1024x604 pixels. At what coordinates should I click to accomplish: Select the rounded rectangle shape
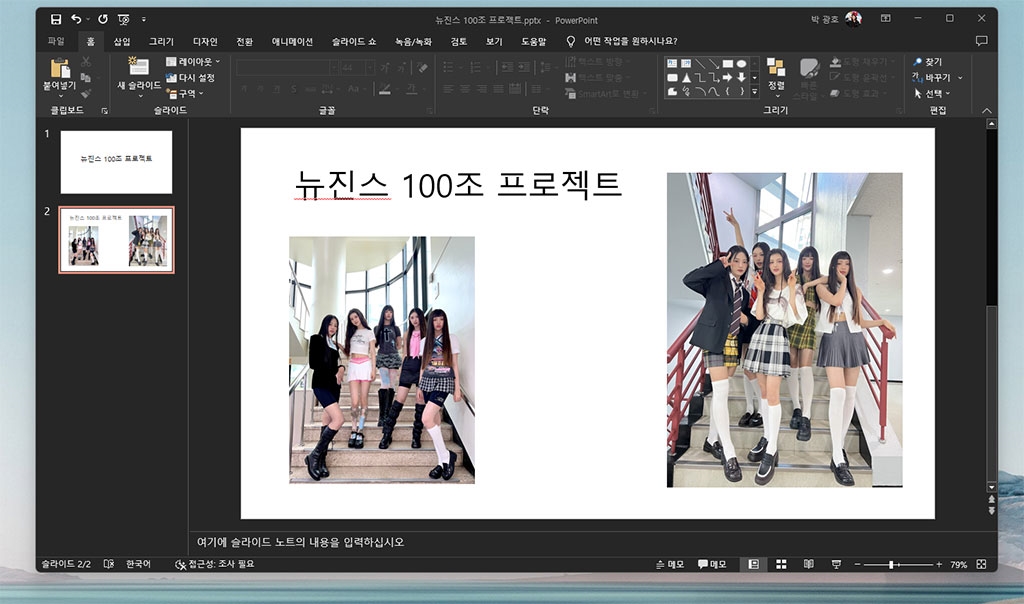click(x=671, y=78)
